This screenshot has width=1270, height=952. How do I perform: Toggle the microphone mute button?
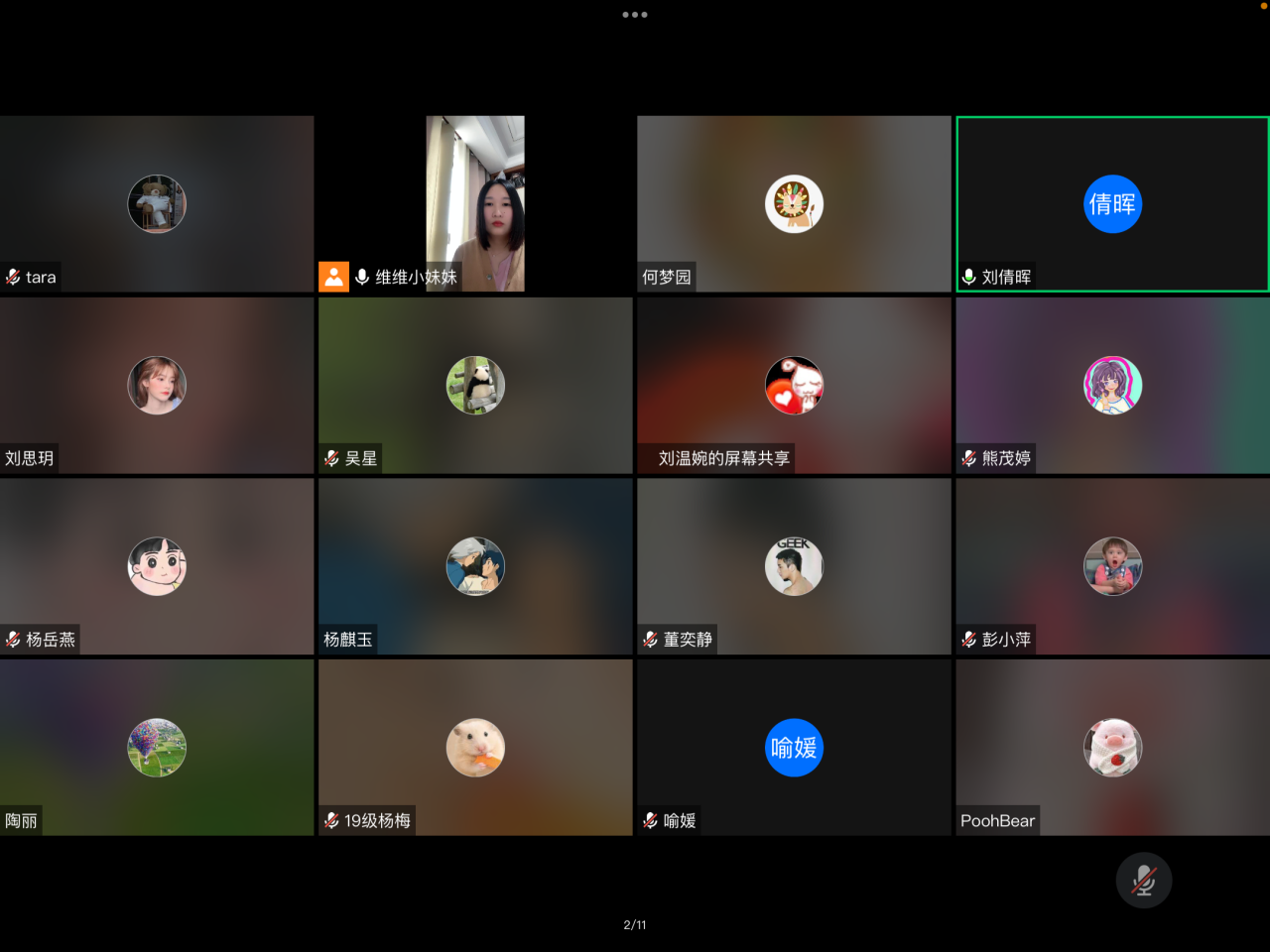tap(1143, 880)
